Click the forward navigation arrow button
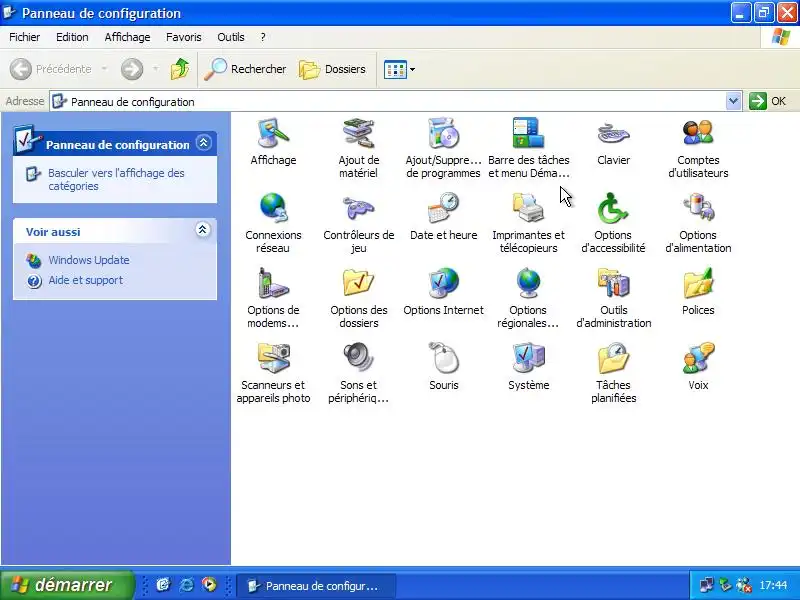 click(x=132, y=69)
